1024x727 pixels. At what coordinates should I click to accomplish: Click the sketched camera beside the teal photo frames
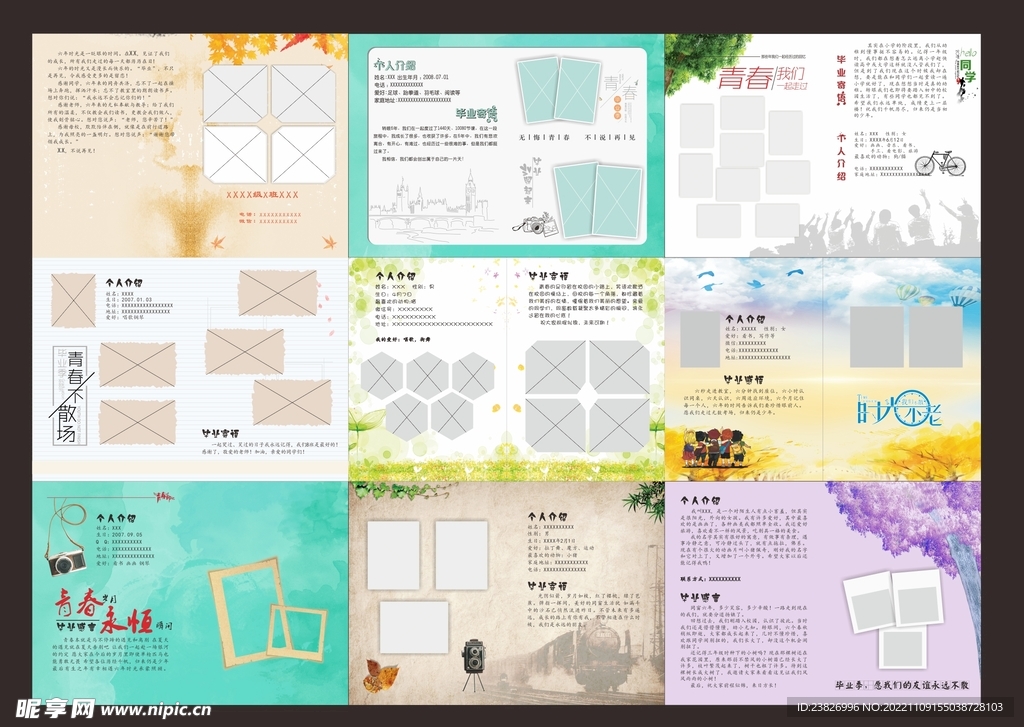pyautogui.click(x=534, y=224)
